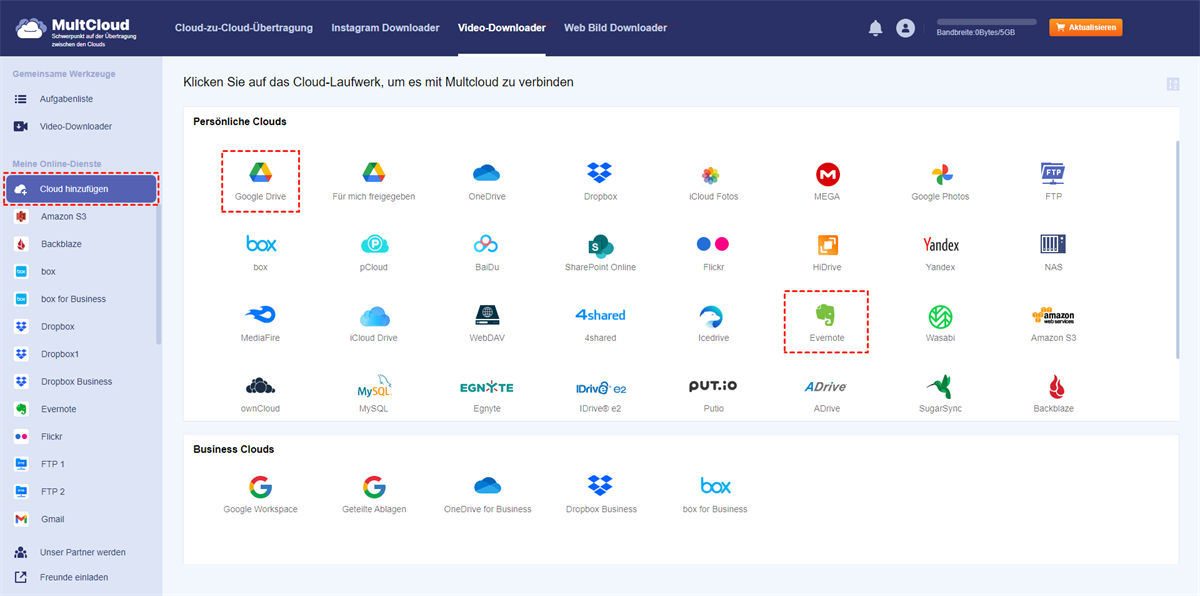1200x596 pixels.
Task: Click 'Freunde einladen' link
Action: [73, 577]
